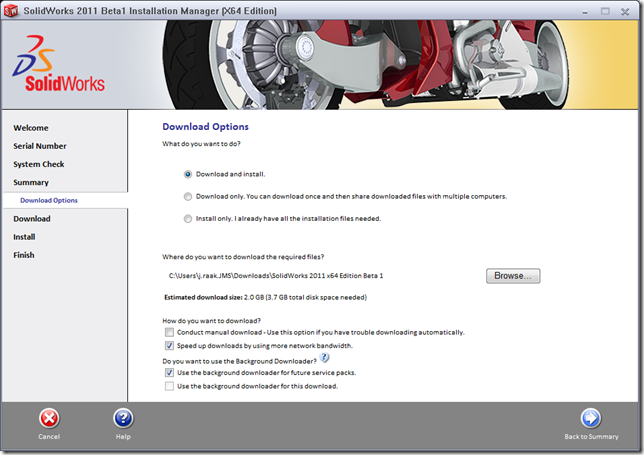This screenshot has height=455, width=644.
Task: Select the Download only radio button
Action: (x=188, y=197)
